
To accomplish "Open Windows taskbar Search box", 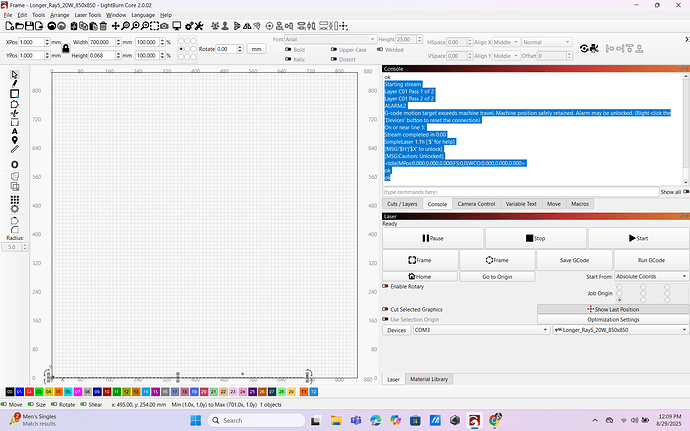I will click(x=256, y=420).
